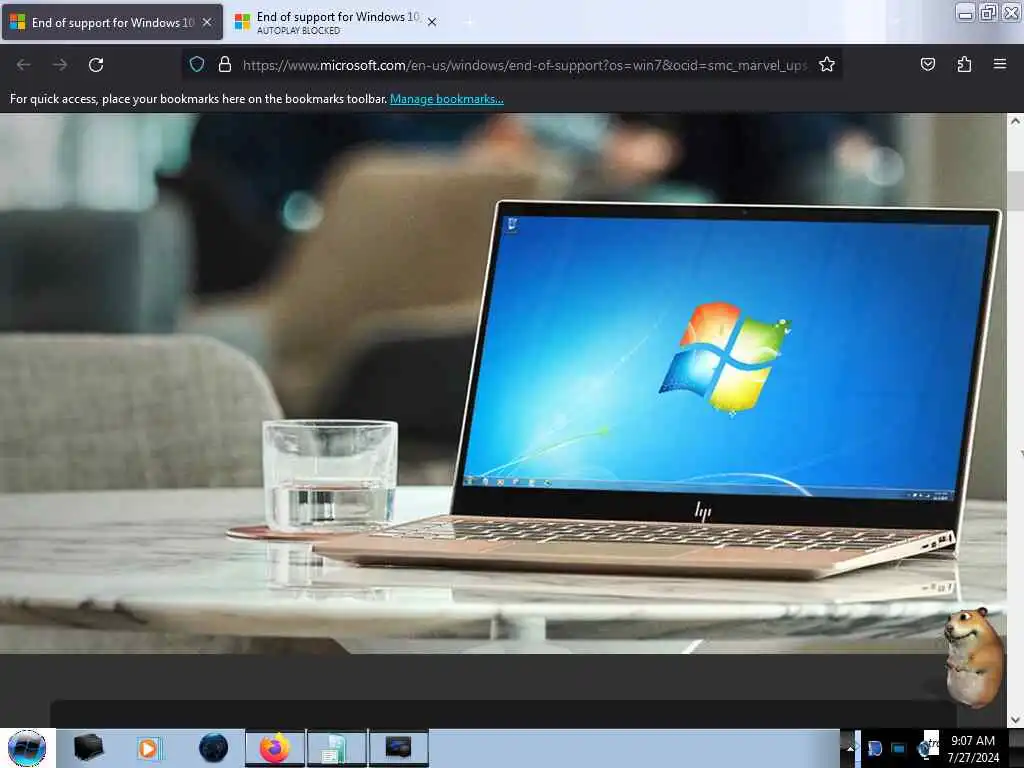Close the first End of support tab
The height and width of the screenshot is (768, 1024).
[x=206, y=22]
